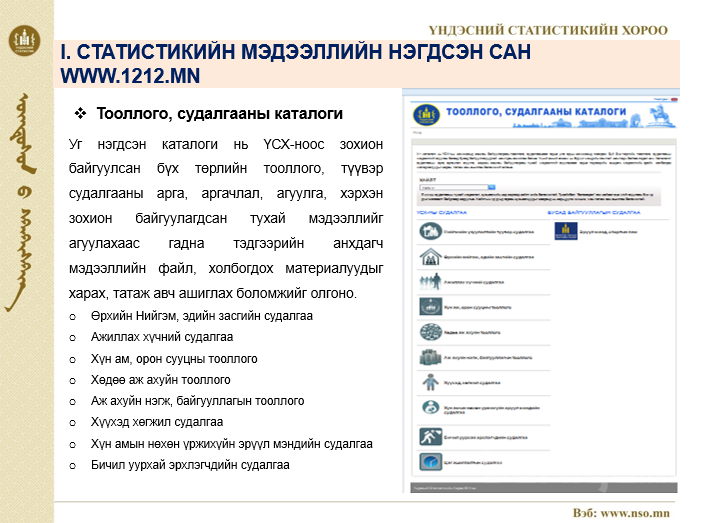Screen dimensions: 710x523
Task: Select the population and housing census icon
Action: (x=431, y=308)
